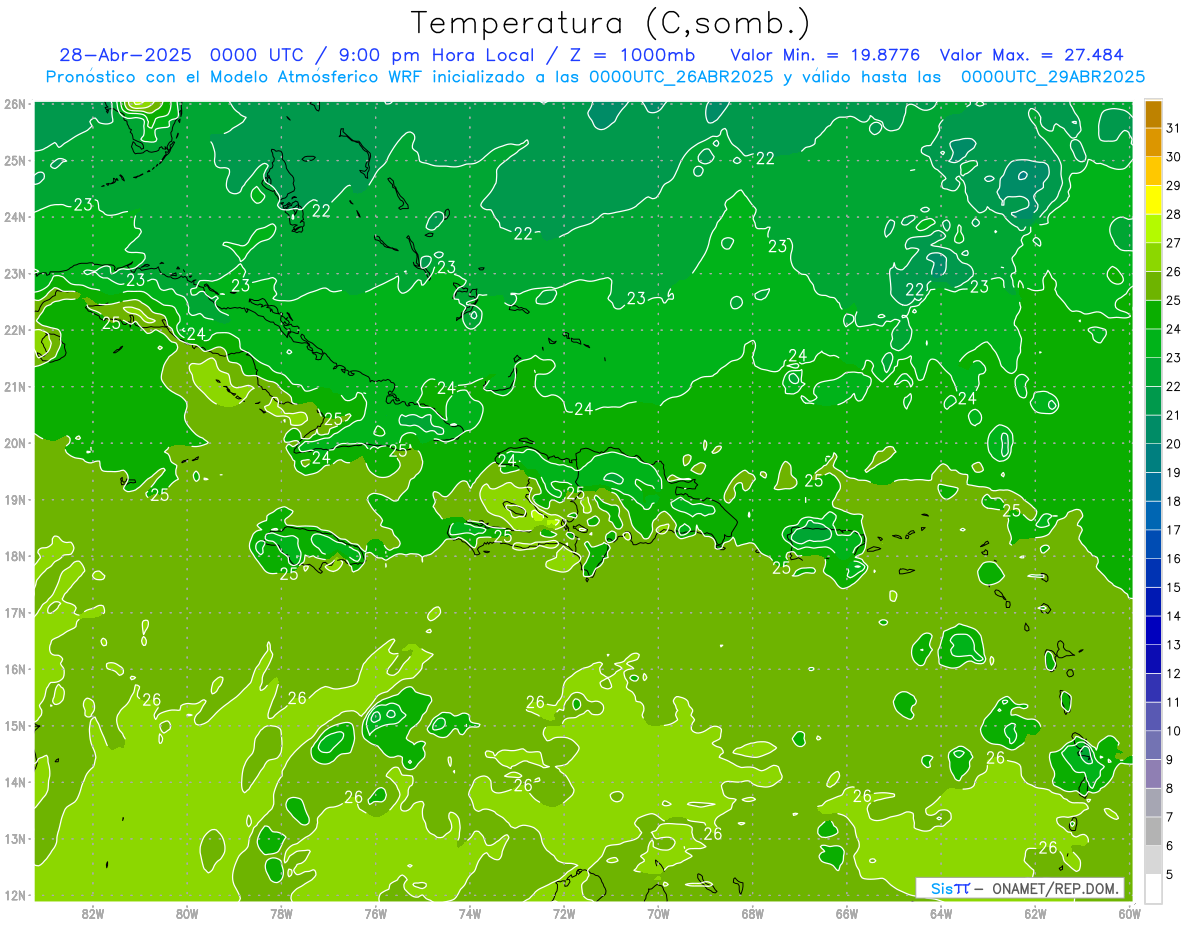Click the 68W longitude axis label
Viewport: 1200px width, 927px height.
(753, 913)
